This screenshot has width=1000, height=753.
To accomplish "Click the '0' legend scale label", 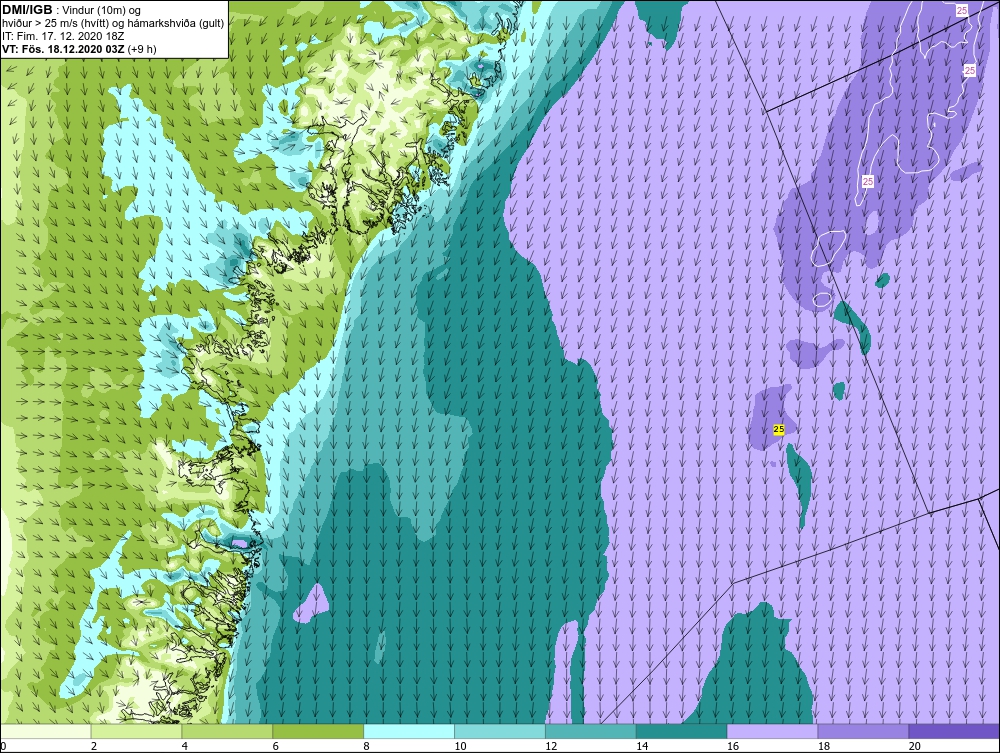I will pyautogui.click(x=3, y=746).
